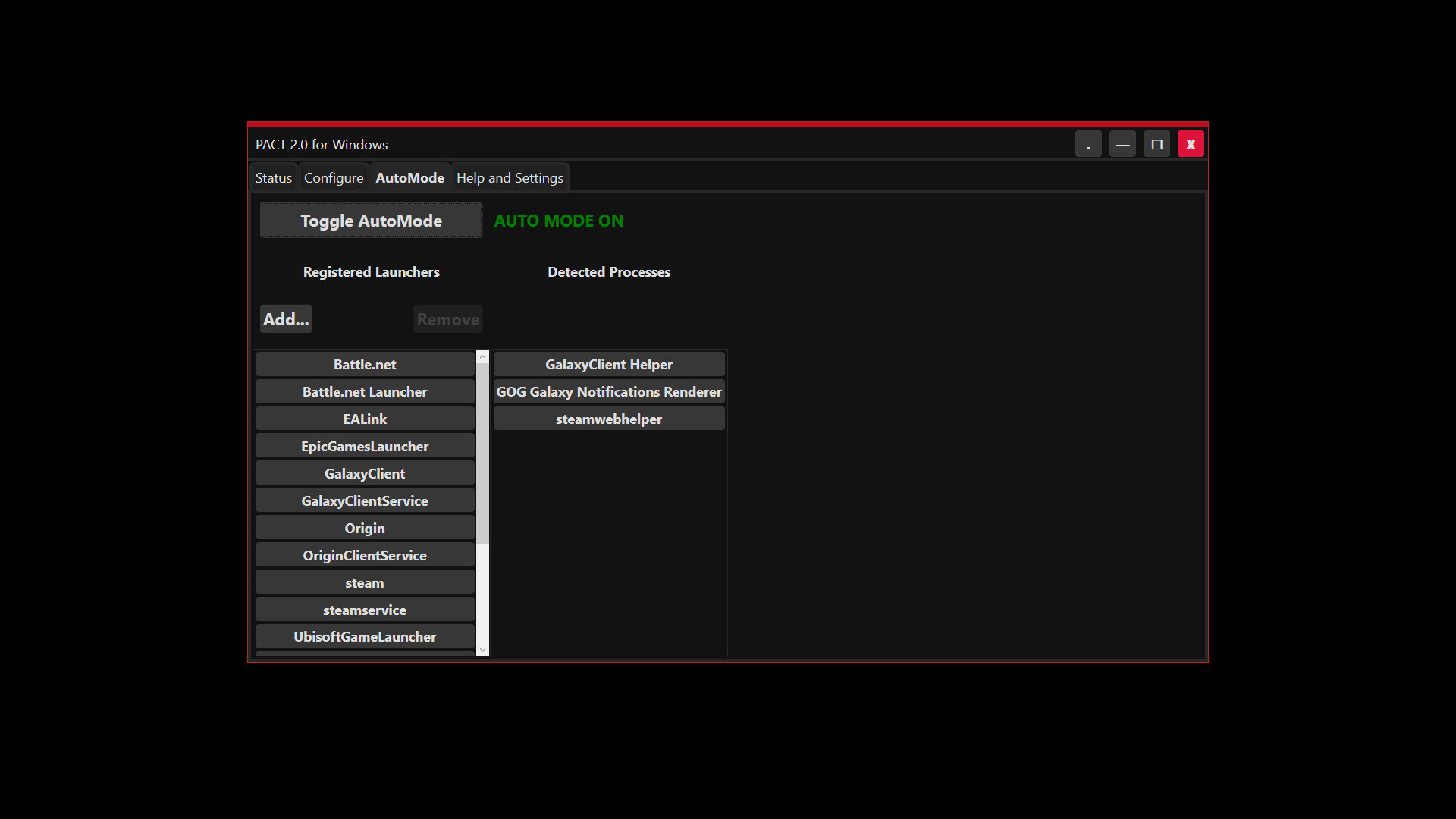Select EpicGamesLauncher in the list
Screen dimensions: 1456x819
tap(365, 445)
